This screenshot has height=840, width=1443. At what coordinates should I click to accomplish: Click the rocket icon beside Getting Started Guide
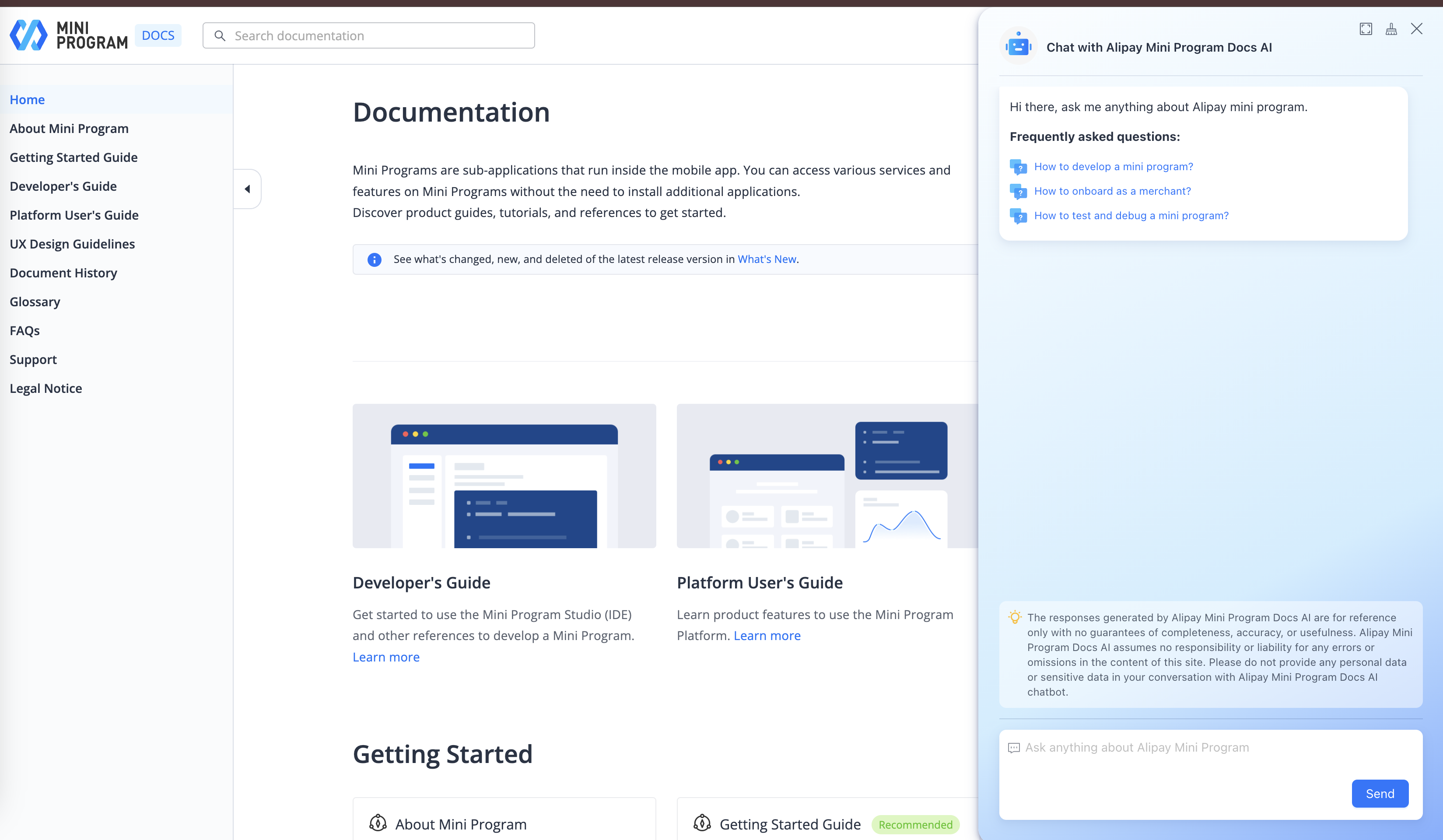(702, 823)
